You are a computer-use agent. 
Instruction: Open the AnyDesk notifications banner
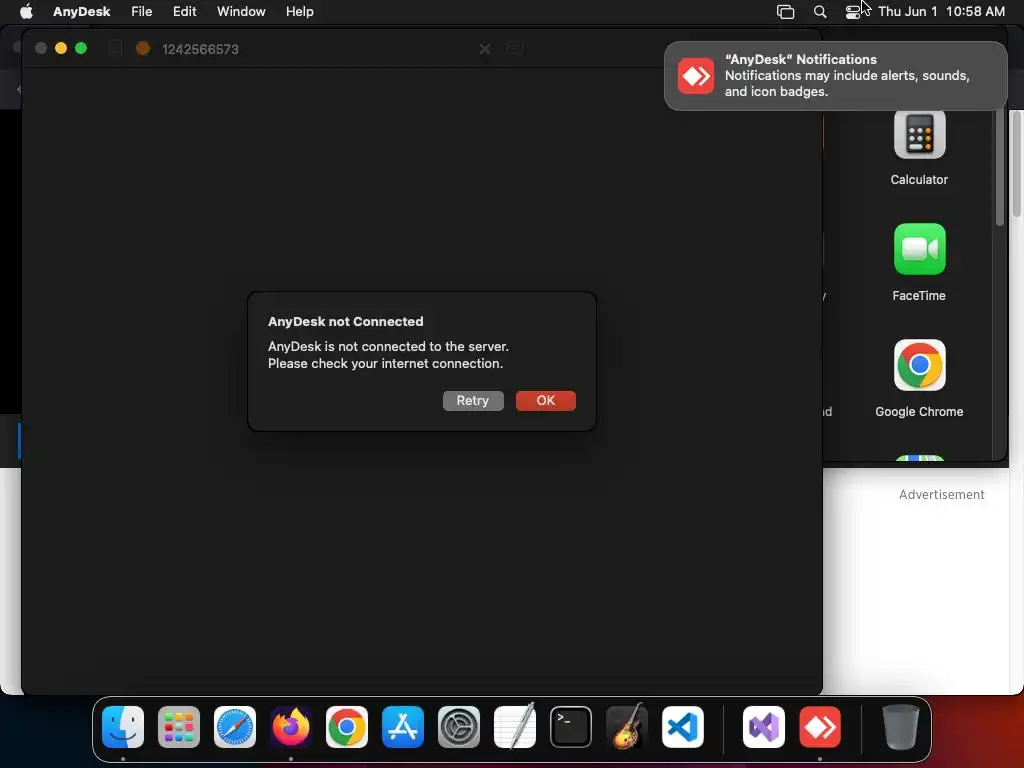click(x=835, y=76)
